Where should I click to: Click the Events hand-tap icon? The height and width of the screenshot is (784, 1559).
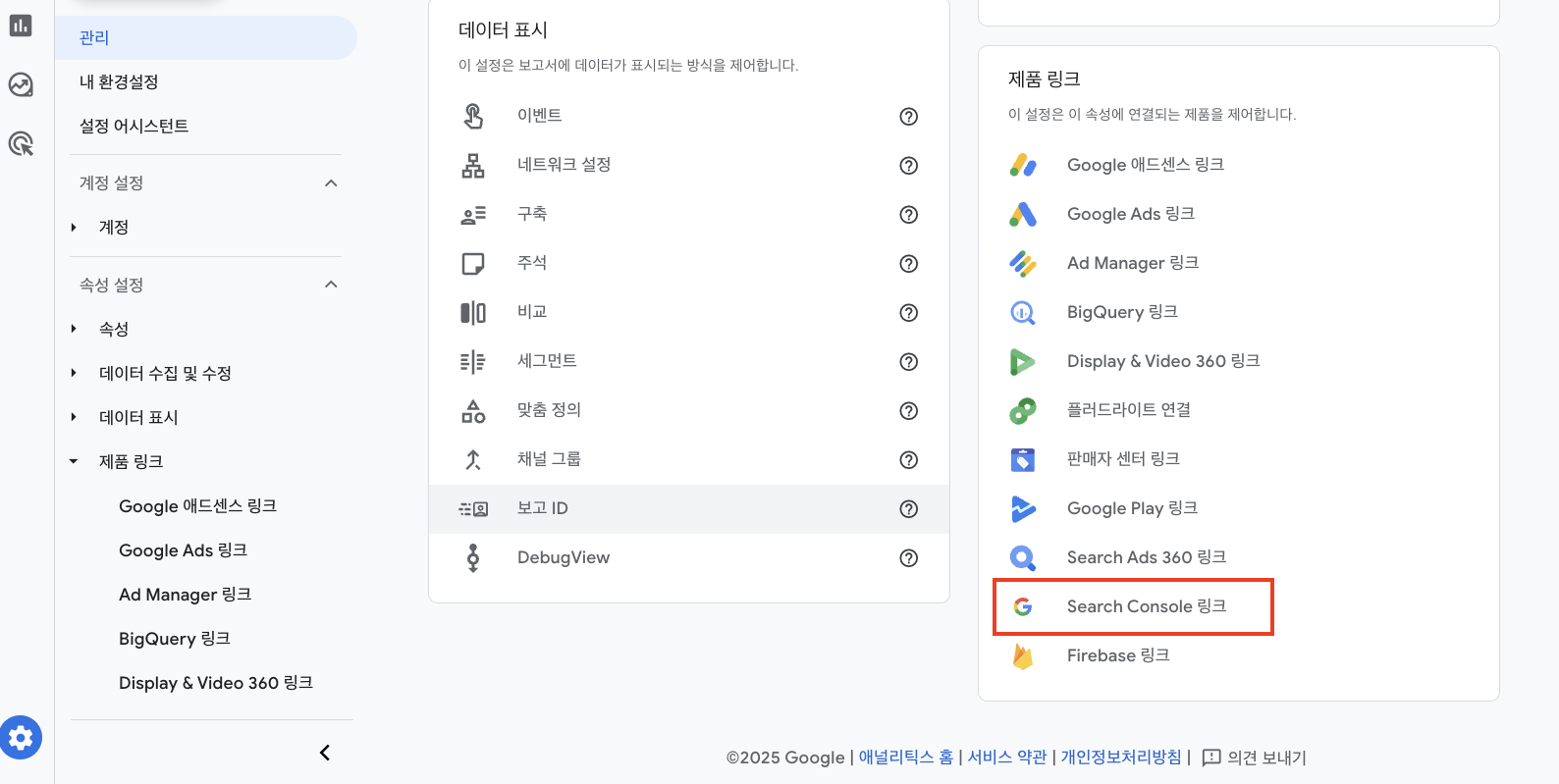point(473,116)
